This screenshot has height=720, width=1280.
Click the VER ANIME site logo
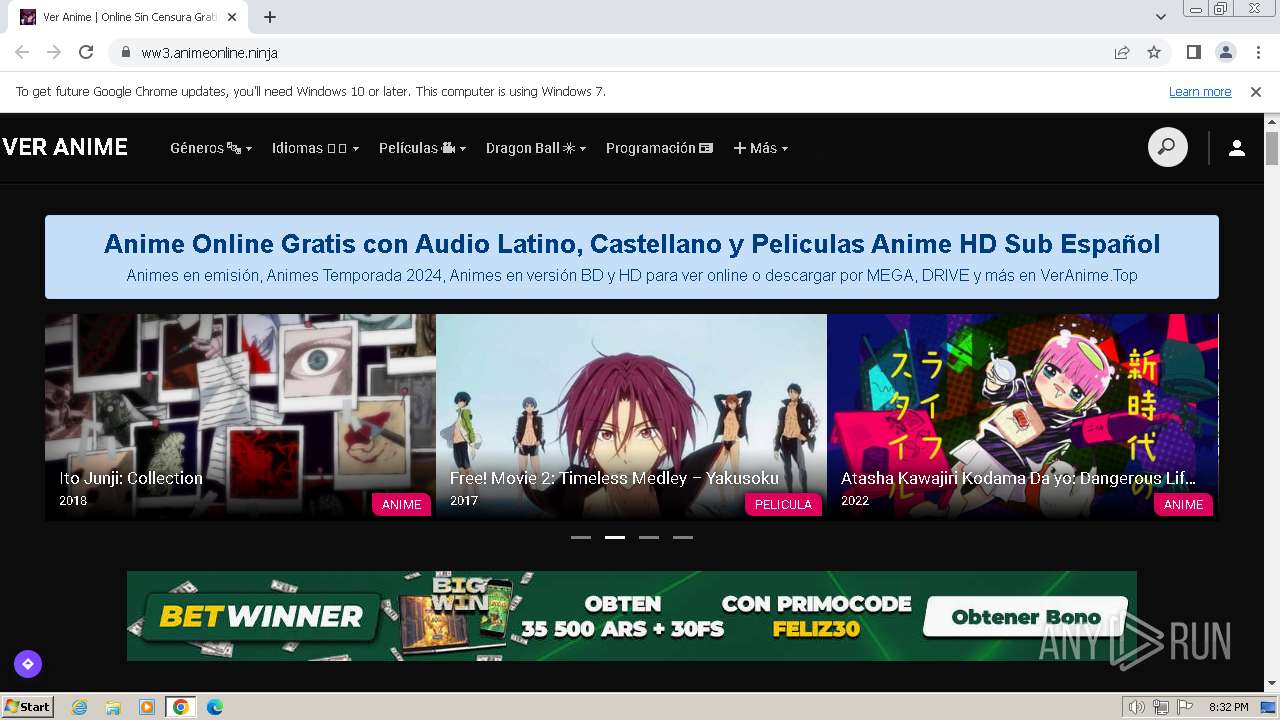[x=65, y=148]
